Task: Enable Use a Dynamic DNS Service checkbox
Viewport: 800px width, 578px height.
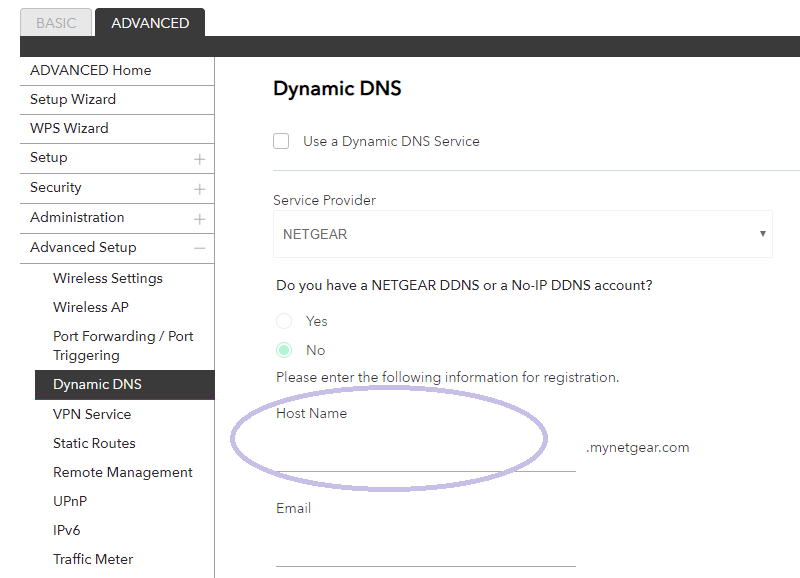Action: coord(281,141)
